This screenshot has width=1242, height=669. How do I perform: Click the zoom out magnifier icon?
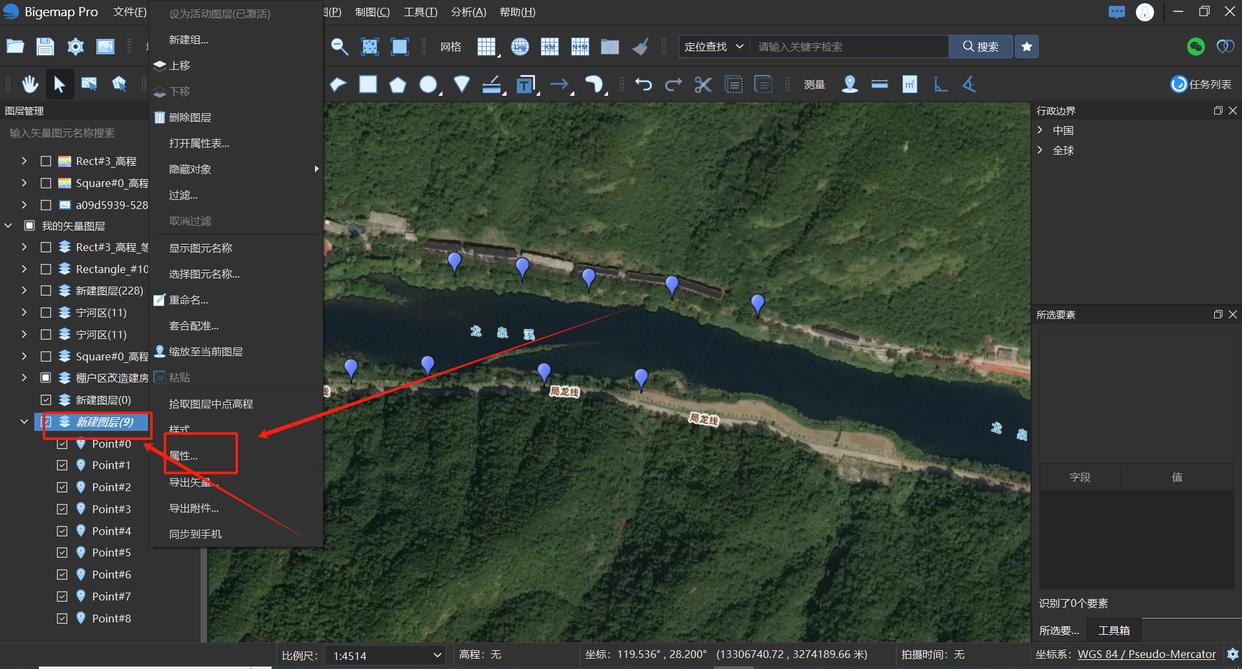pos(340,46)
